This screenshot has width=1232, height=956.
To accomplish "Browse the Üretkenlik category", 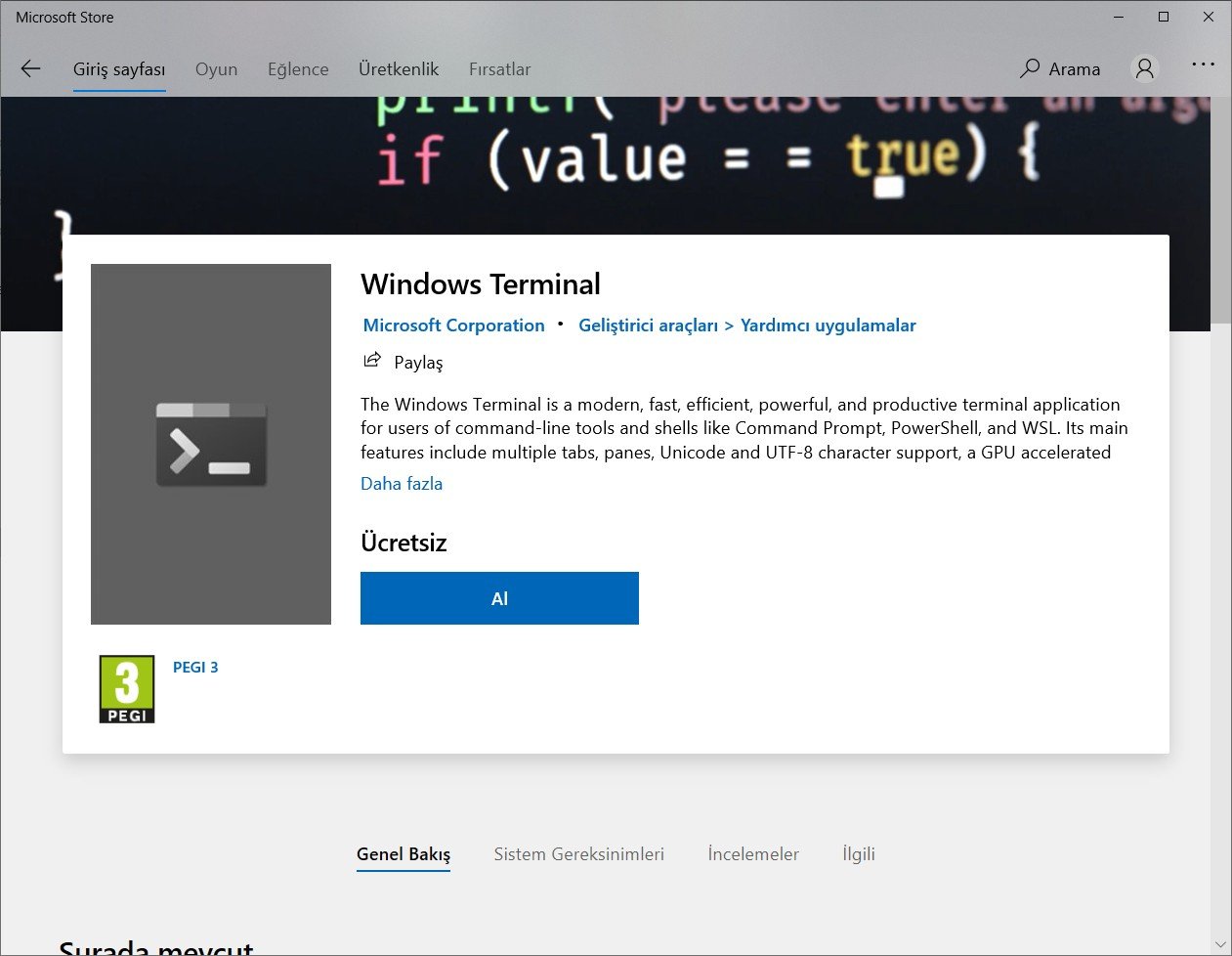I will (398, 68).
